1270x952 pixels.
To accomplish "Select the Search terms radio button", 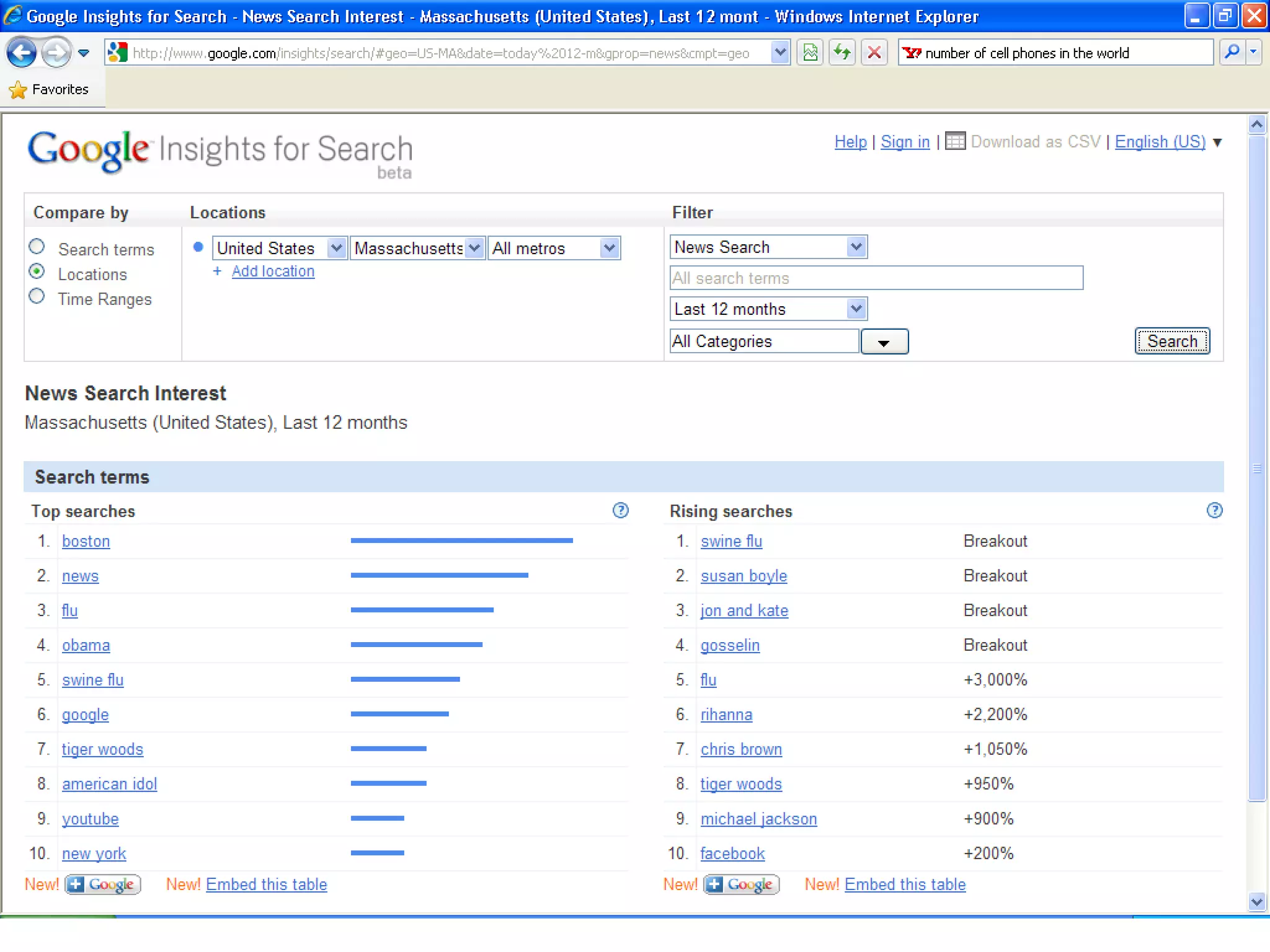I will tap(37, 247).
